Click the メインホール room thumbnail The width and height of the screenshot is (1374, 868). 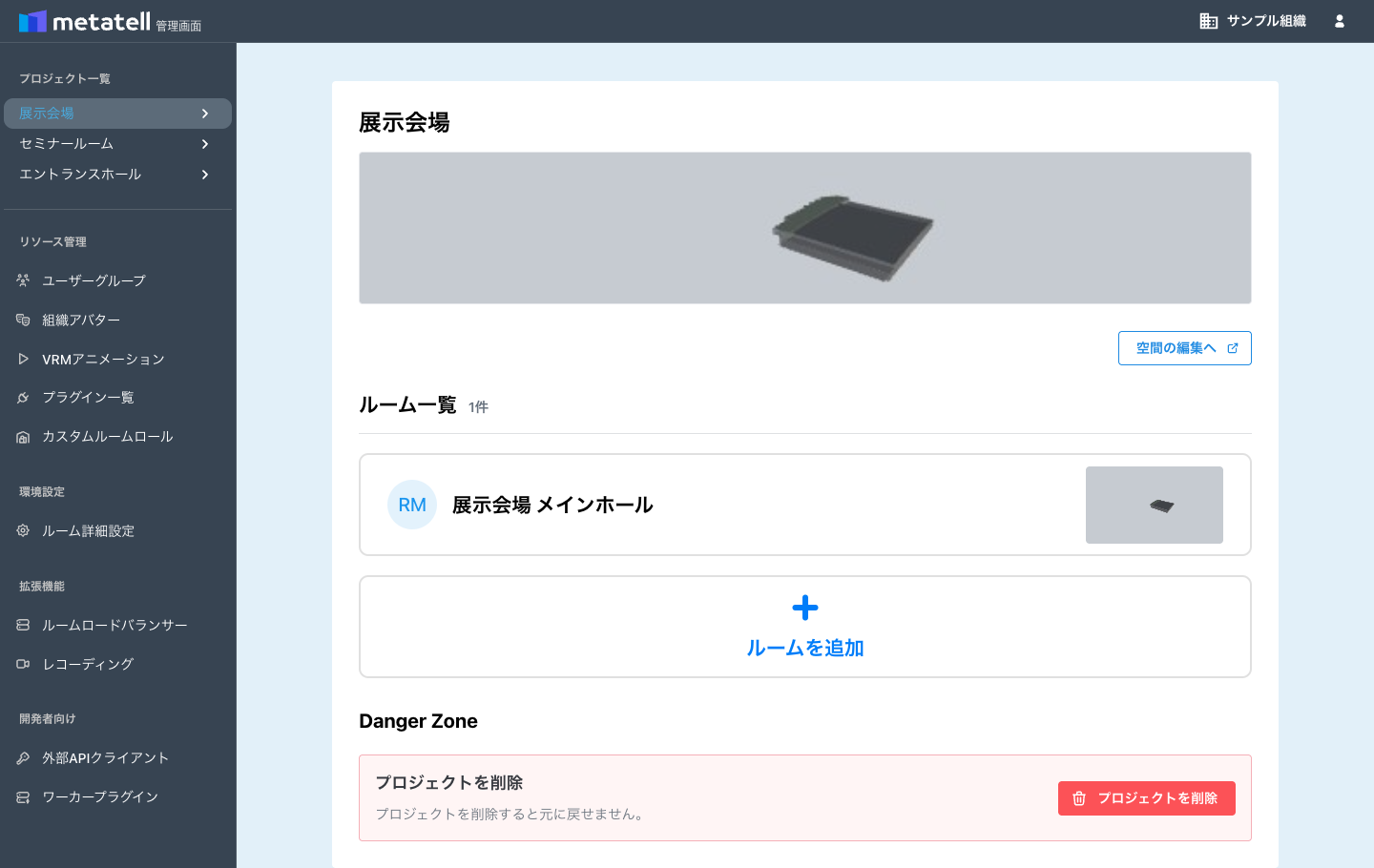pos(1155,505)
